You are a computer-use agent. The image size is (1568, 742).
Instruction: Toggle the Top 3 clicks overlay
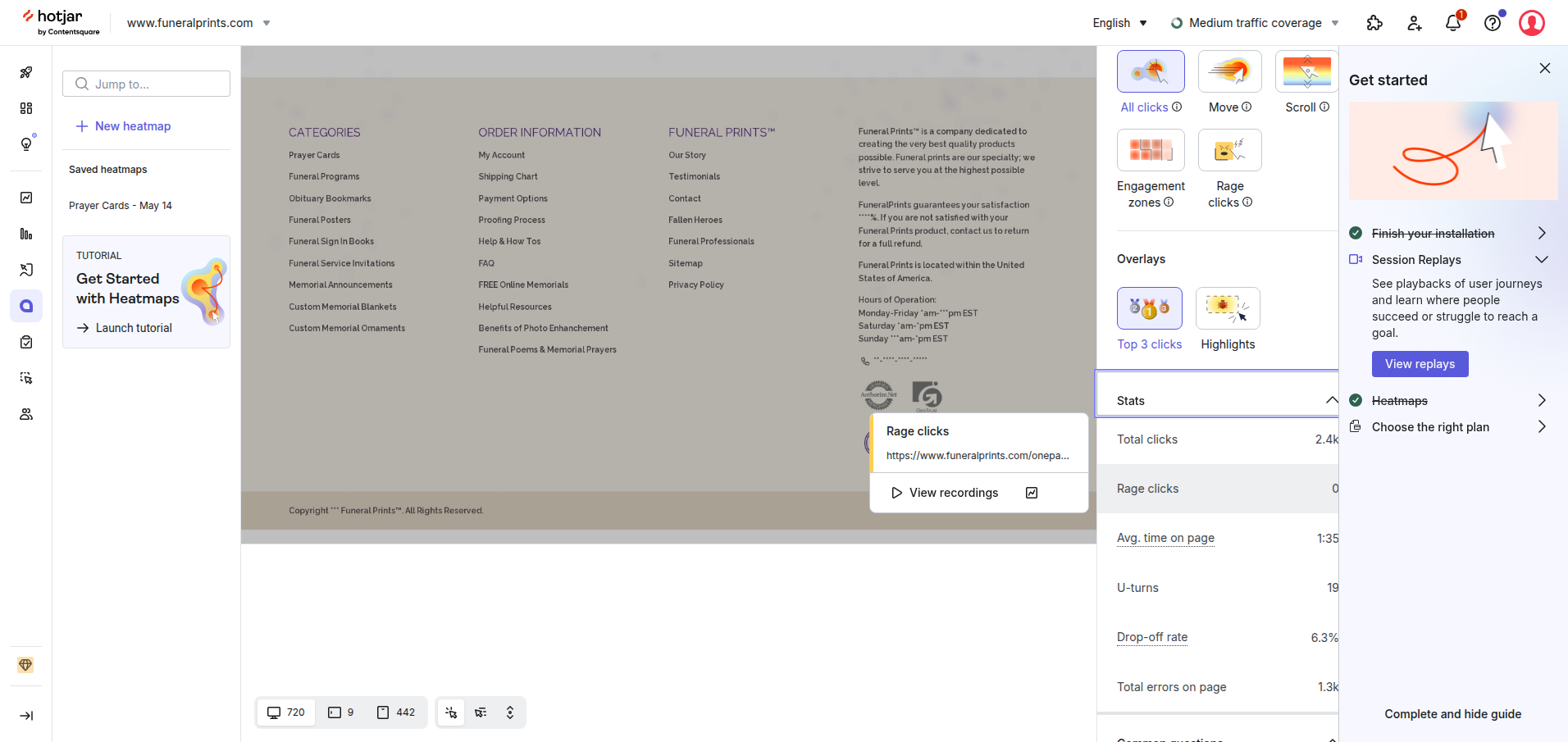click(x=1149, y=308)
